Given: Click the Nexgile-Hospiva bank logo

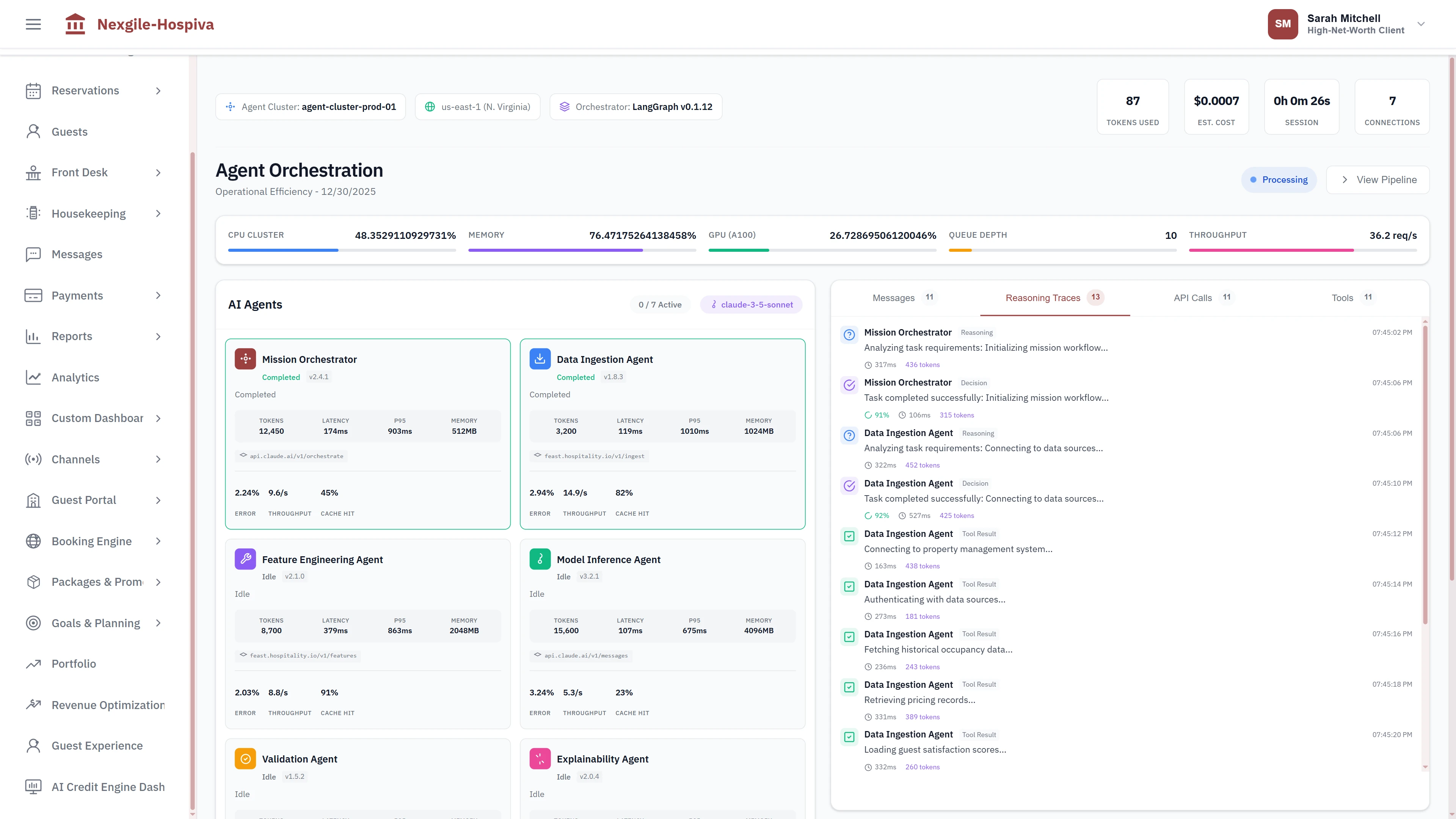Looking at the screenshot, I should tap(75, 24).
